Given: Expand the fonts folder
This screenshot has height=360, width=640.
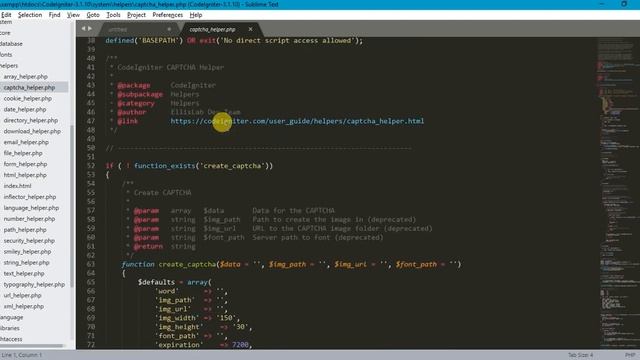Looking at the screenshot, I should point(6,54).
